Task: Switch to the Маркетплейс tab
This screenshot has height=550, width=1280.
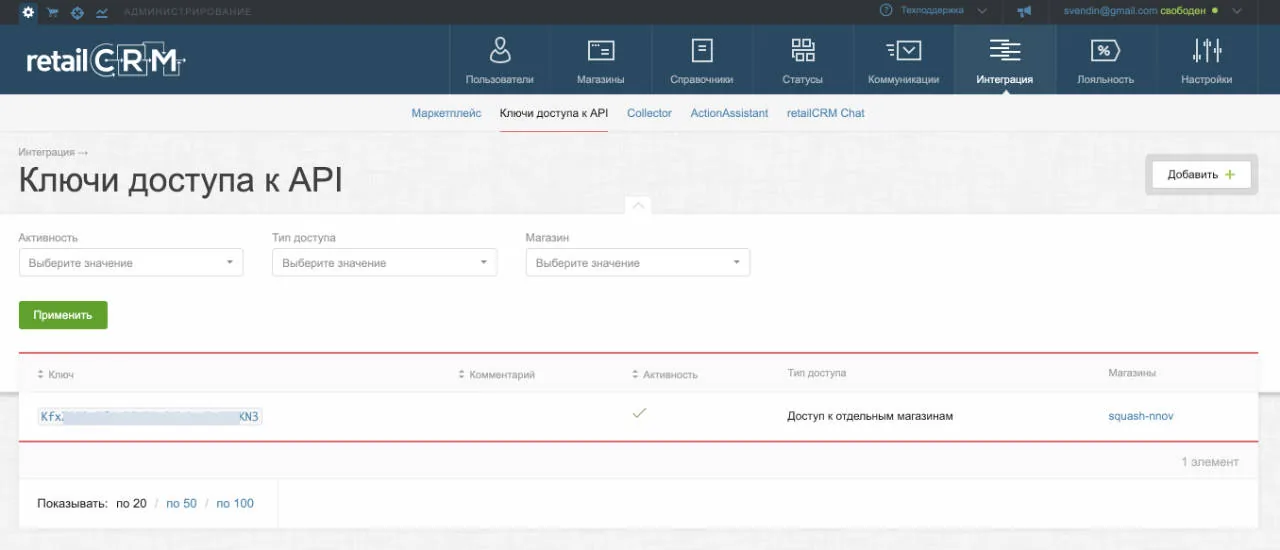Action: pyautogui.click(x=446, y=113)
